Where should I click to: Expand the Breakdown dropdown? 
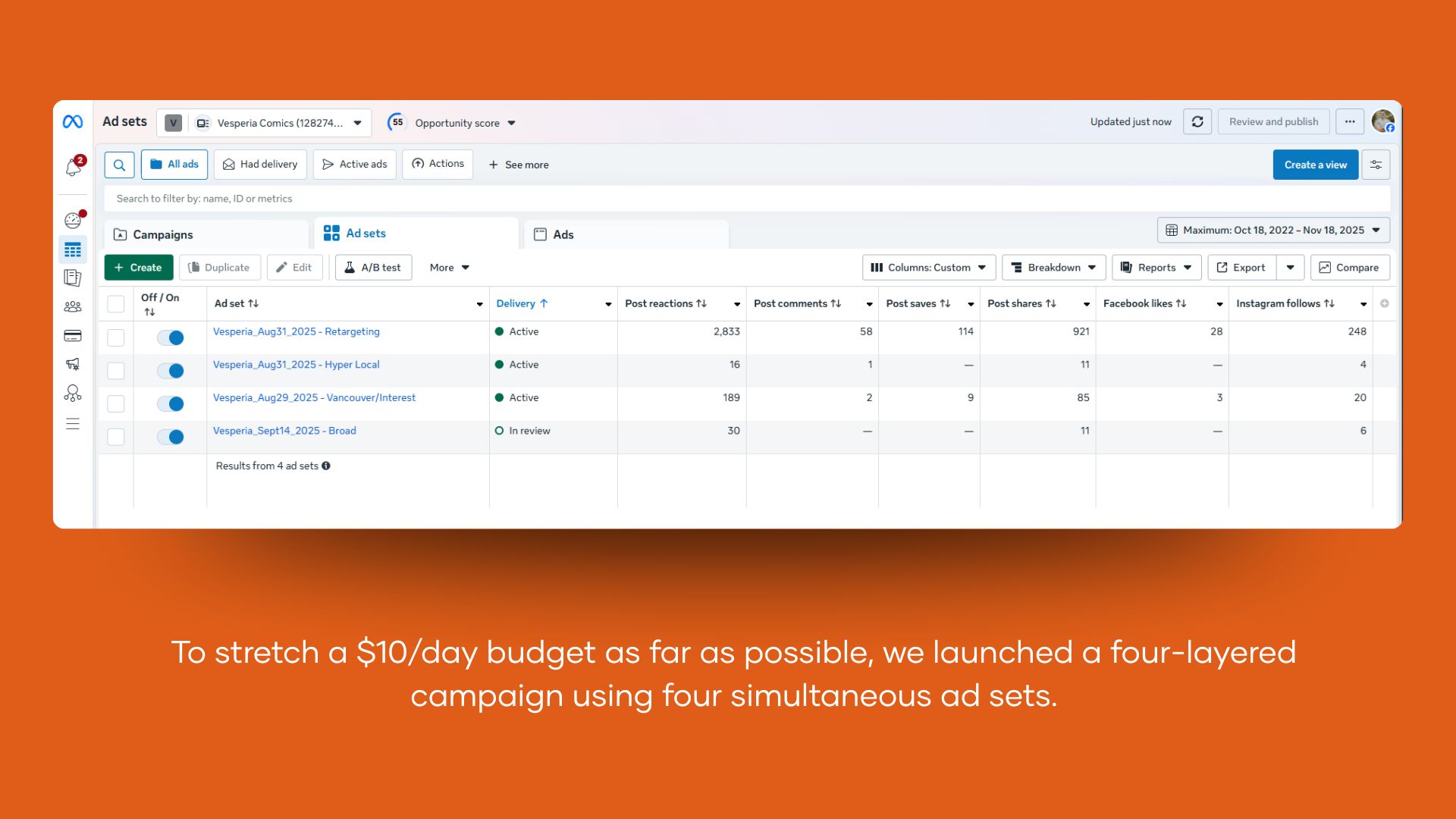1053,268
